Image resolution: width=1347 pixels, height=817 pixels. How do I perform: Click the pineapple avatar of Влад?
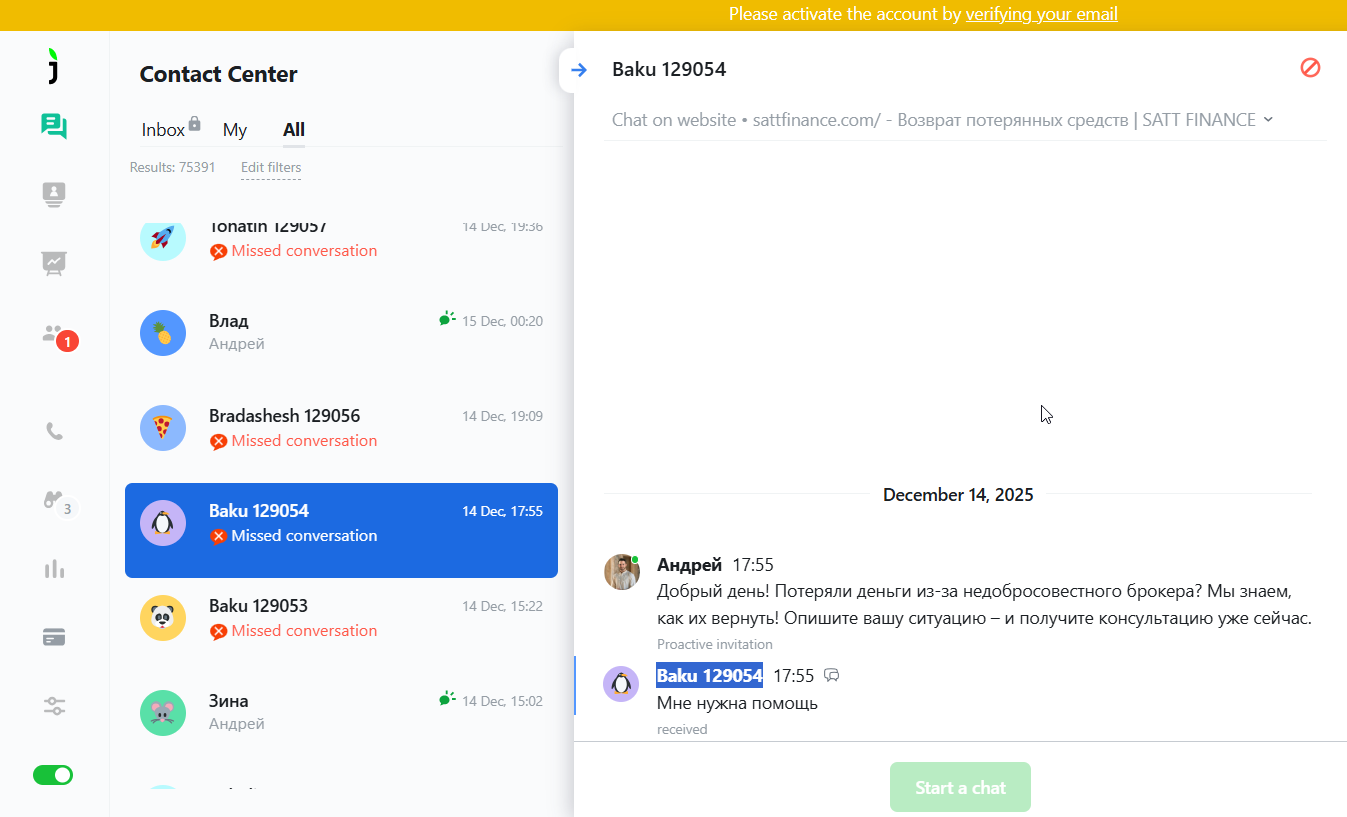pyautogui.click(x=162, y=333)
